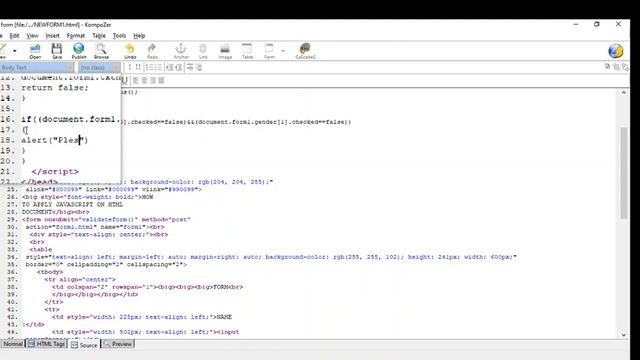The height and width of the screenshot is (360, 640).
Task: Click the line 'alert("Ples")' in magnified view
Action: click(55, 140)
